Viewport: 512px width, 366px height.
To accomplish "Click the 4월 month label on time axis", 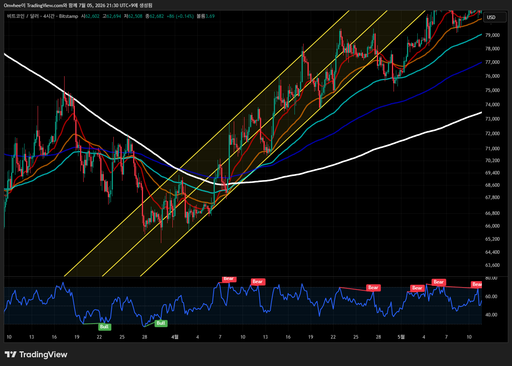I will 175,337.
